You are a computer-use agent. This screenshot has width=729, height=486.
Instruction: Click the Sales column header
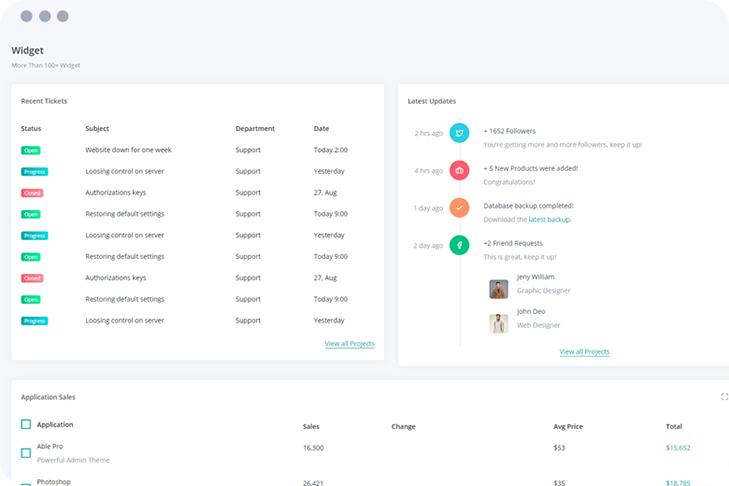tap(311, 427)
